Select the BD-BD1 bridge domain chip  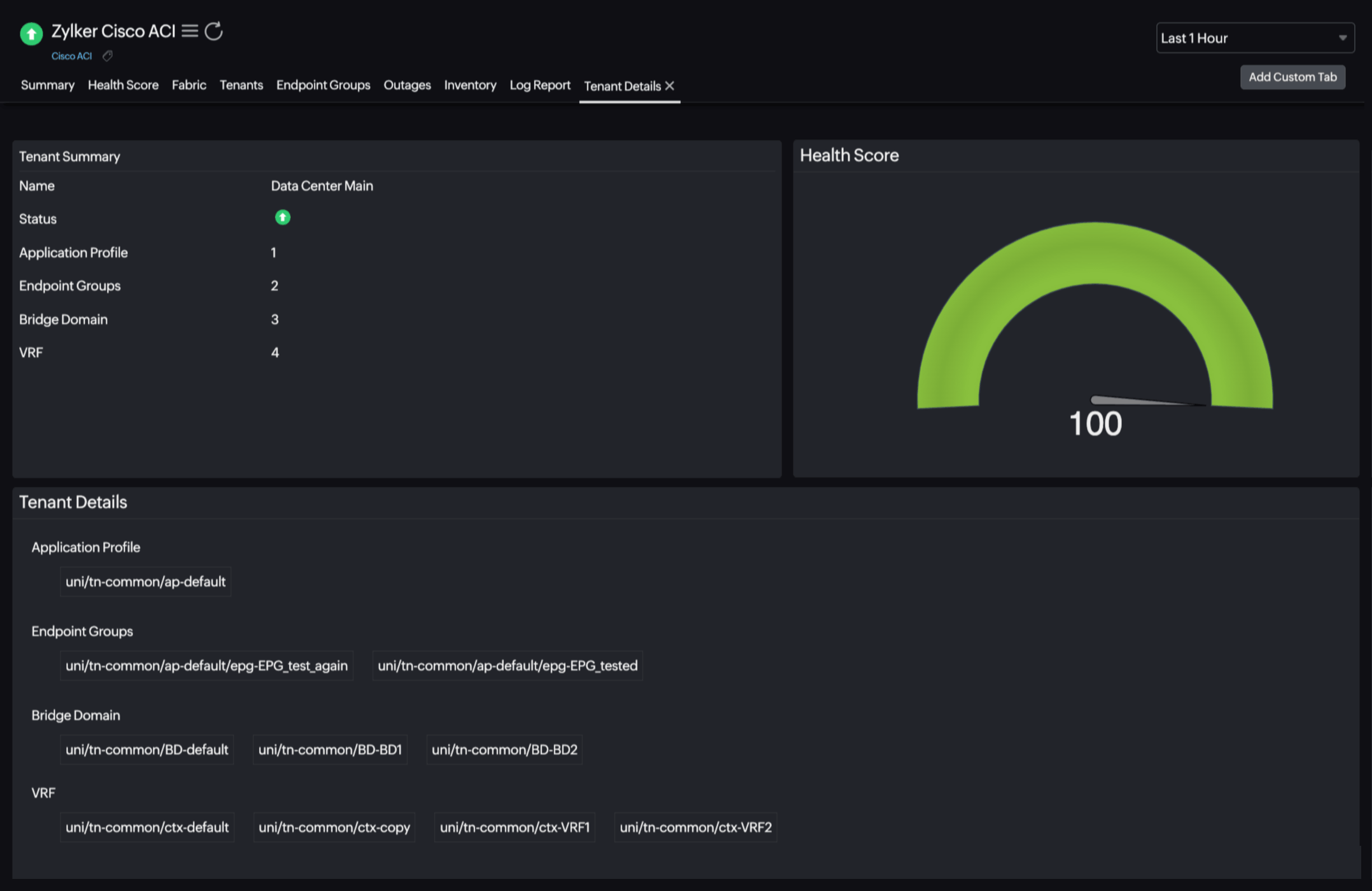click(x=330, y=750)
